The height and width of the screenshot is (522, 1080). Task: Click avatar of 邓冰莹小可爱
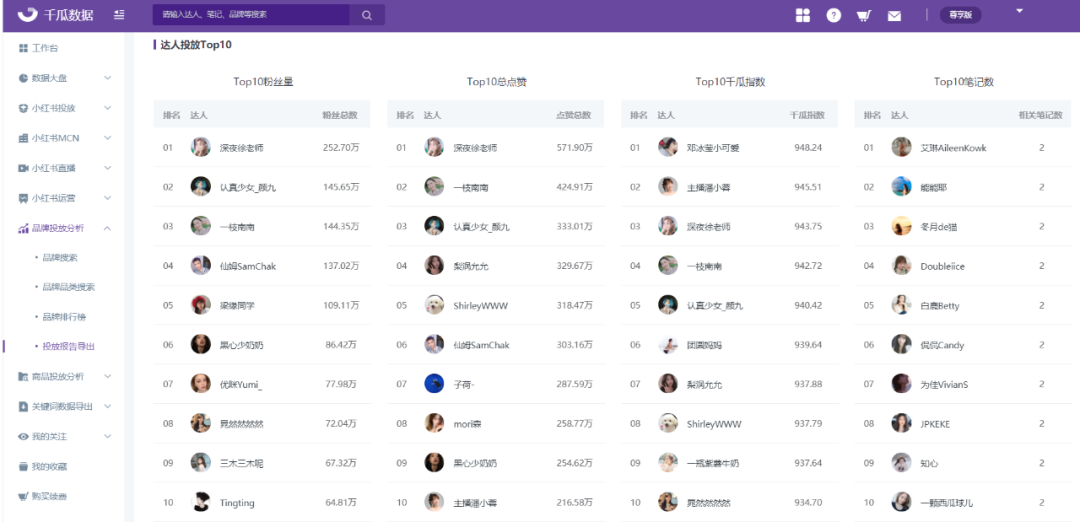pos(667,147)
